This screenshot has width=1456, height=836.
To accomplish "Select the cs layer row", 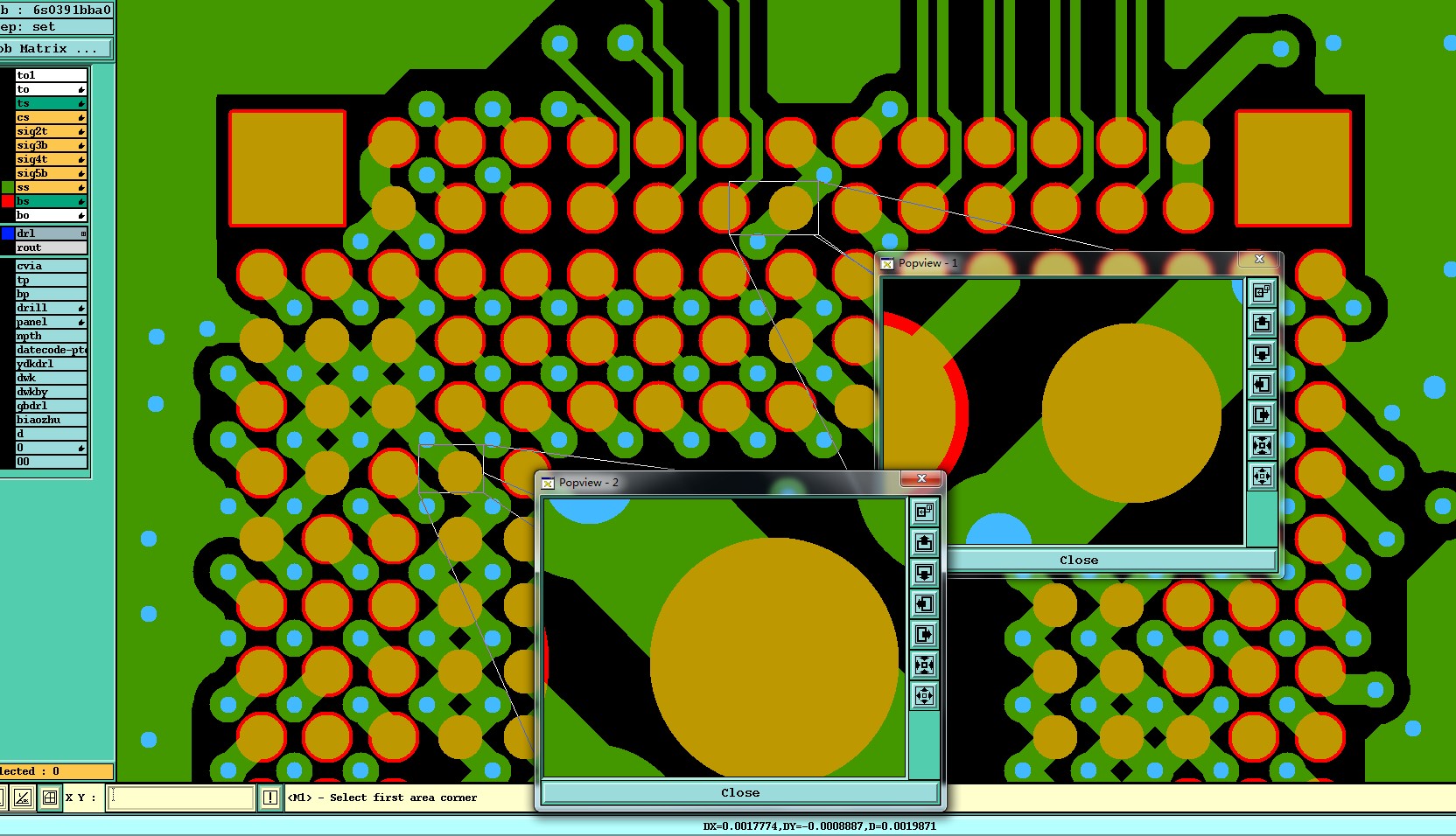I will click(52, 117).
